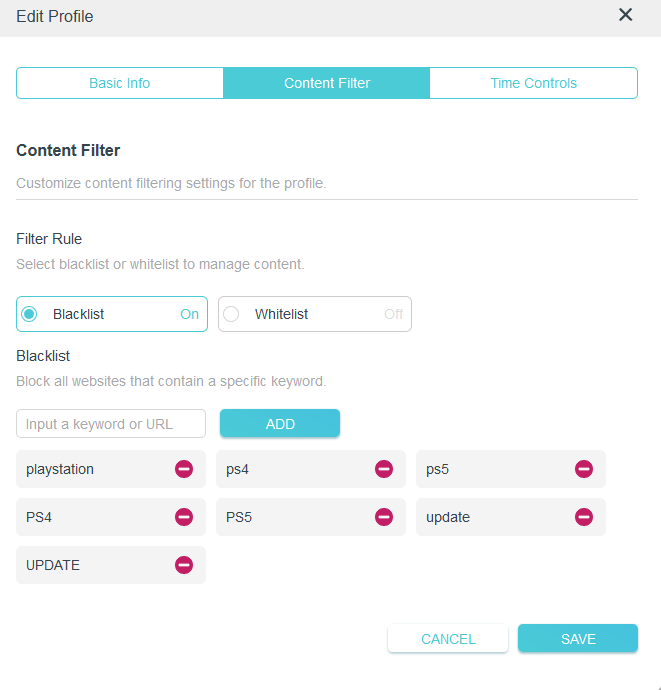Click the playstation keyword chip

tap(111, 469)
